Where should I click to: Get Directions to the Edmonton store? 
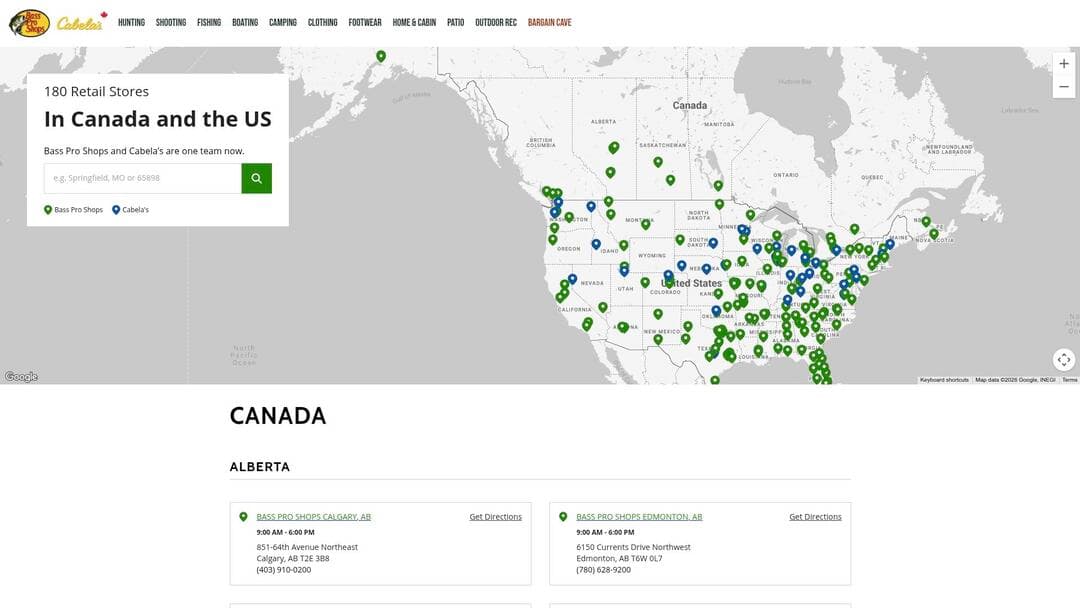point(815,516)
